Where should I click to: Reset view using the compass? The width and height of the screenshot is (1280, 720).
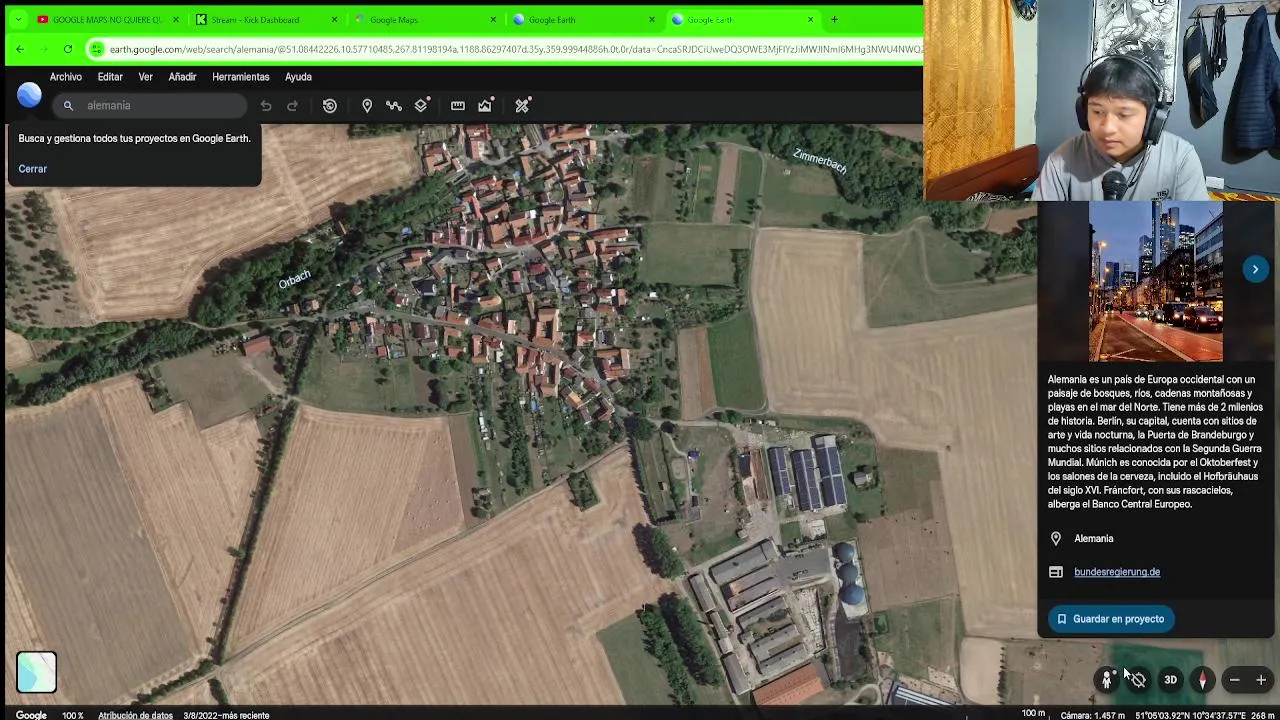[x=1202, y=680]
